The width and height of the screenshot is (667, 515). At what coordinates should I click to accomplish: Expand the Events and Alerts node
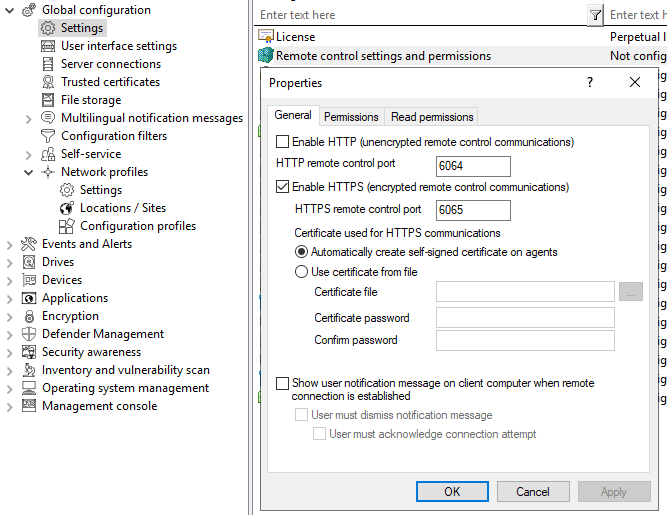(10, 244)
